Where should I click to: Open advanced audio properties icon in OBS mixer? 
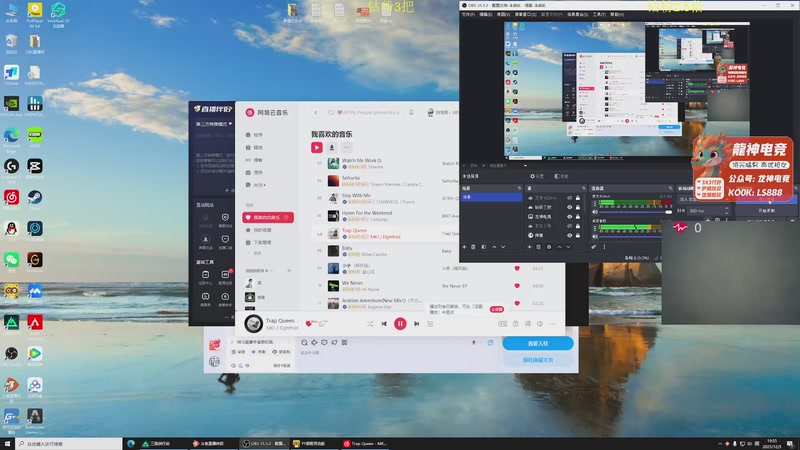pyautogui.click(x=594, y=247)
